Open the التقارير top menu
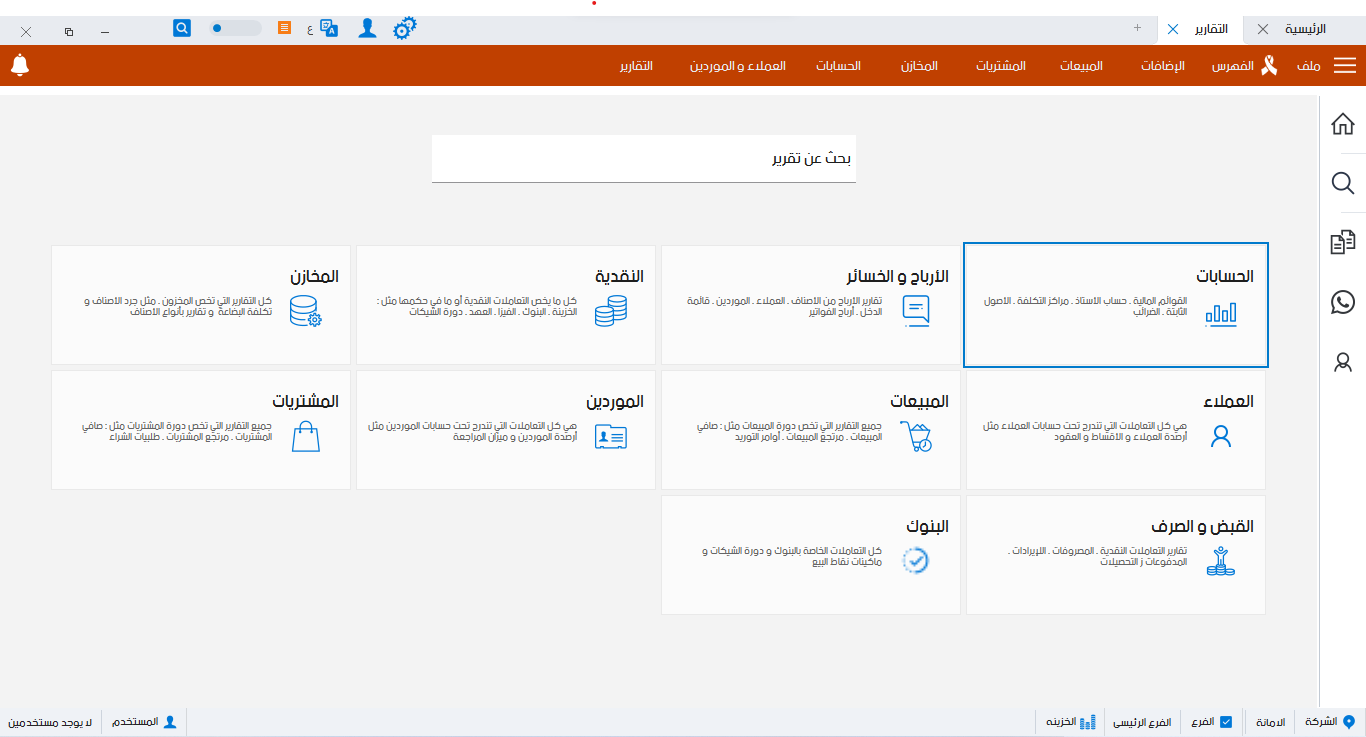Image resolution: width=1366 pixels, height=737 pixels. click(636, 66)
